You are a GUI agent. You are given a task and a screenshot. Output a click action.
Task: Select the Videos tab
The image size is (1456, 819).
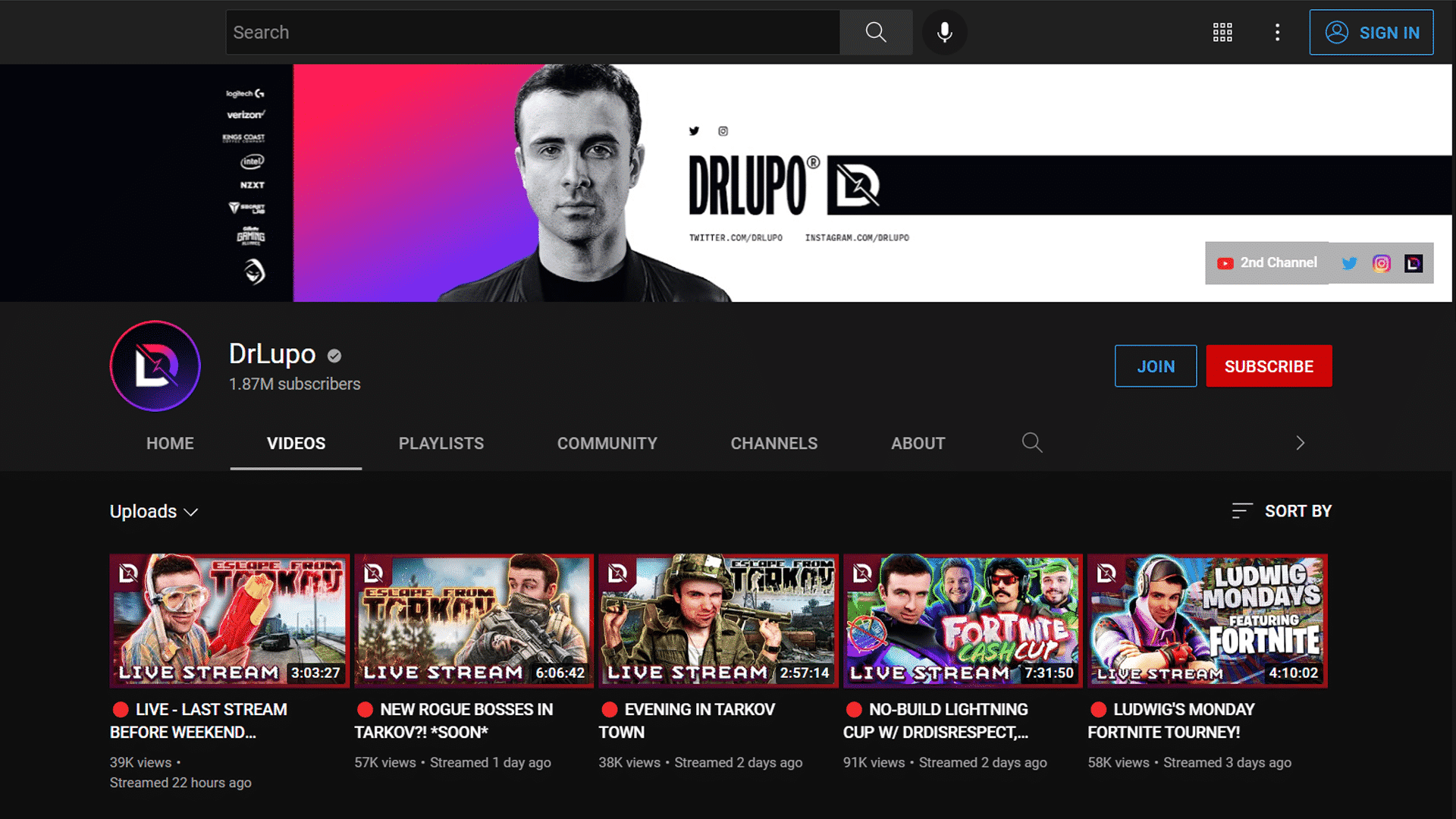296,443
